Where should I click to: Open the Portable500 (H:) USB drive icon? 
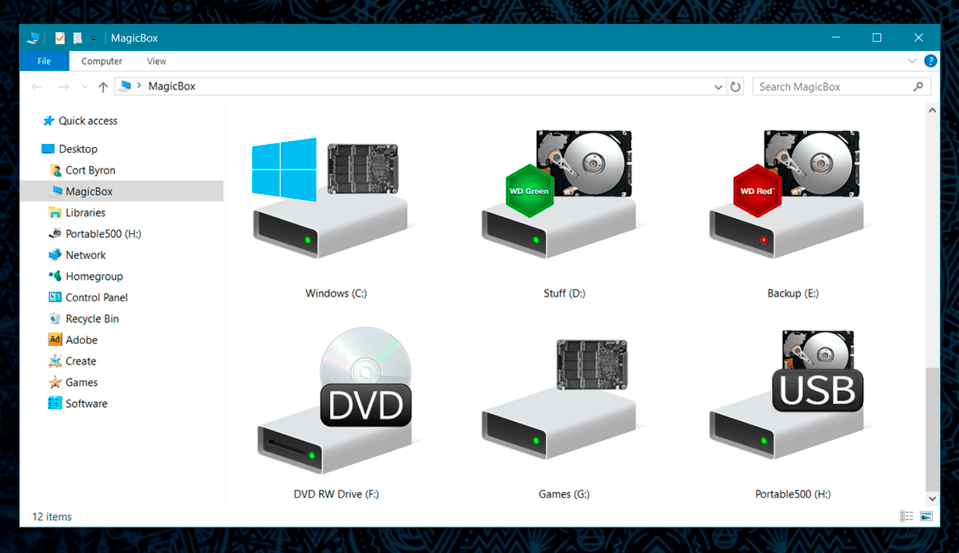(787, 395)
